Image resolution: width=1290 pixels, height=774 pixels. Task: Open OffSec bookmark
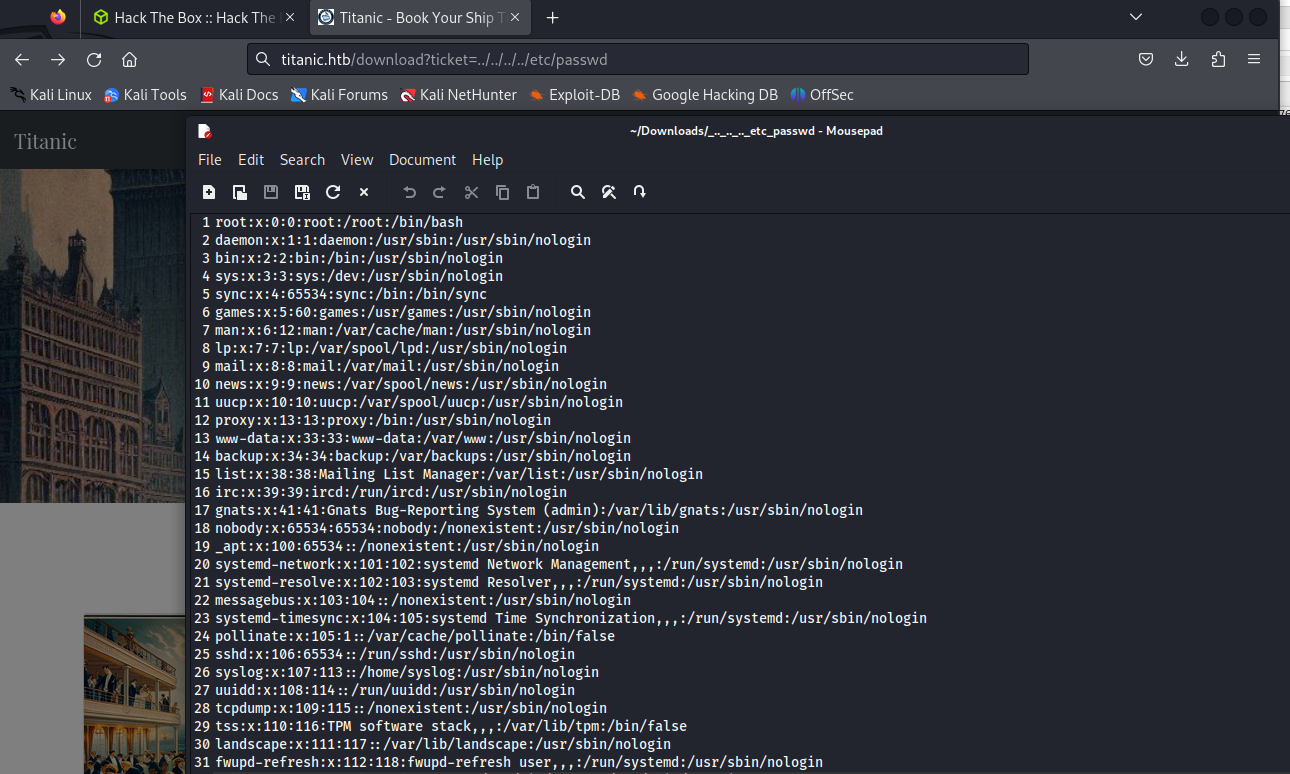click(x=822, y=95)
